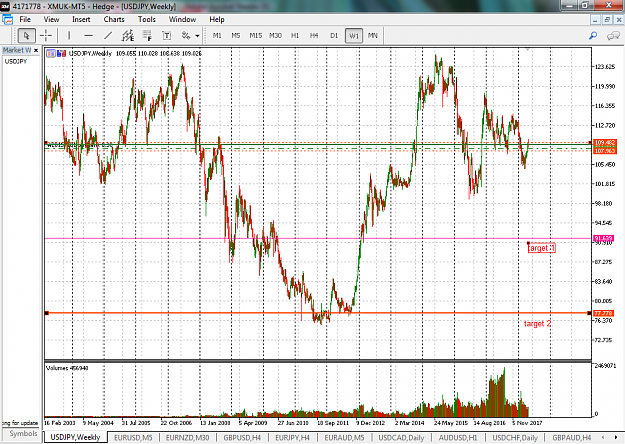
Task: Select the trendline drawing tool
Action: [x=108, y=35]
